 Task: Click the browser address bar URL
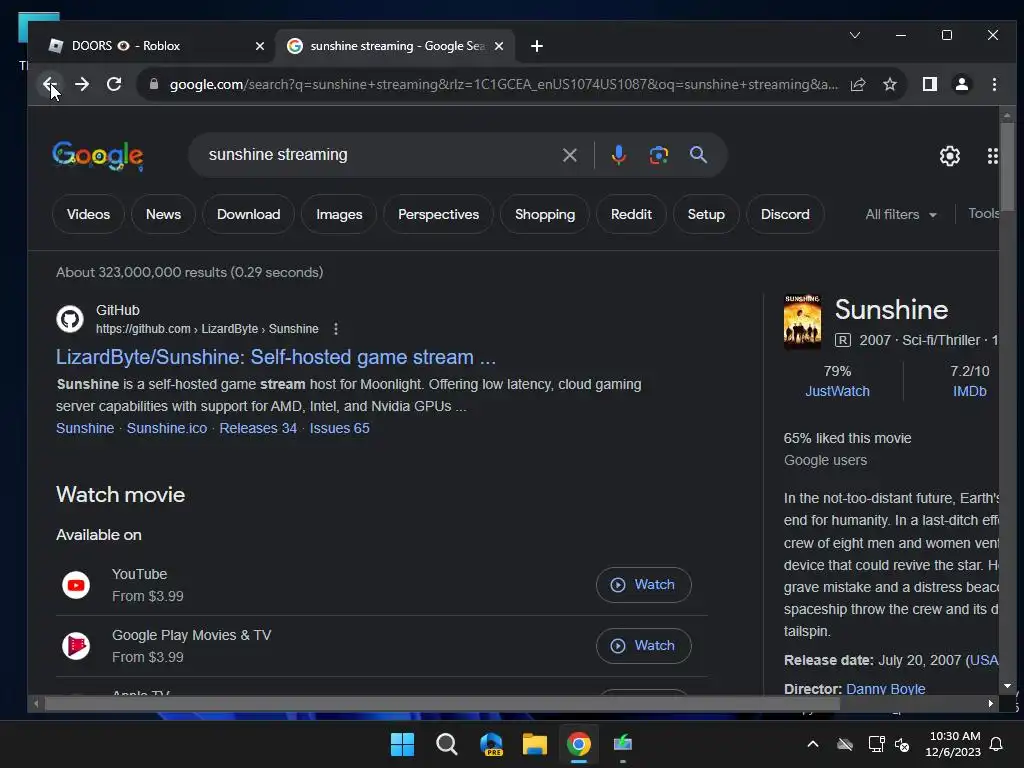click(x=503, y=84)
